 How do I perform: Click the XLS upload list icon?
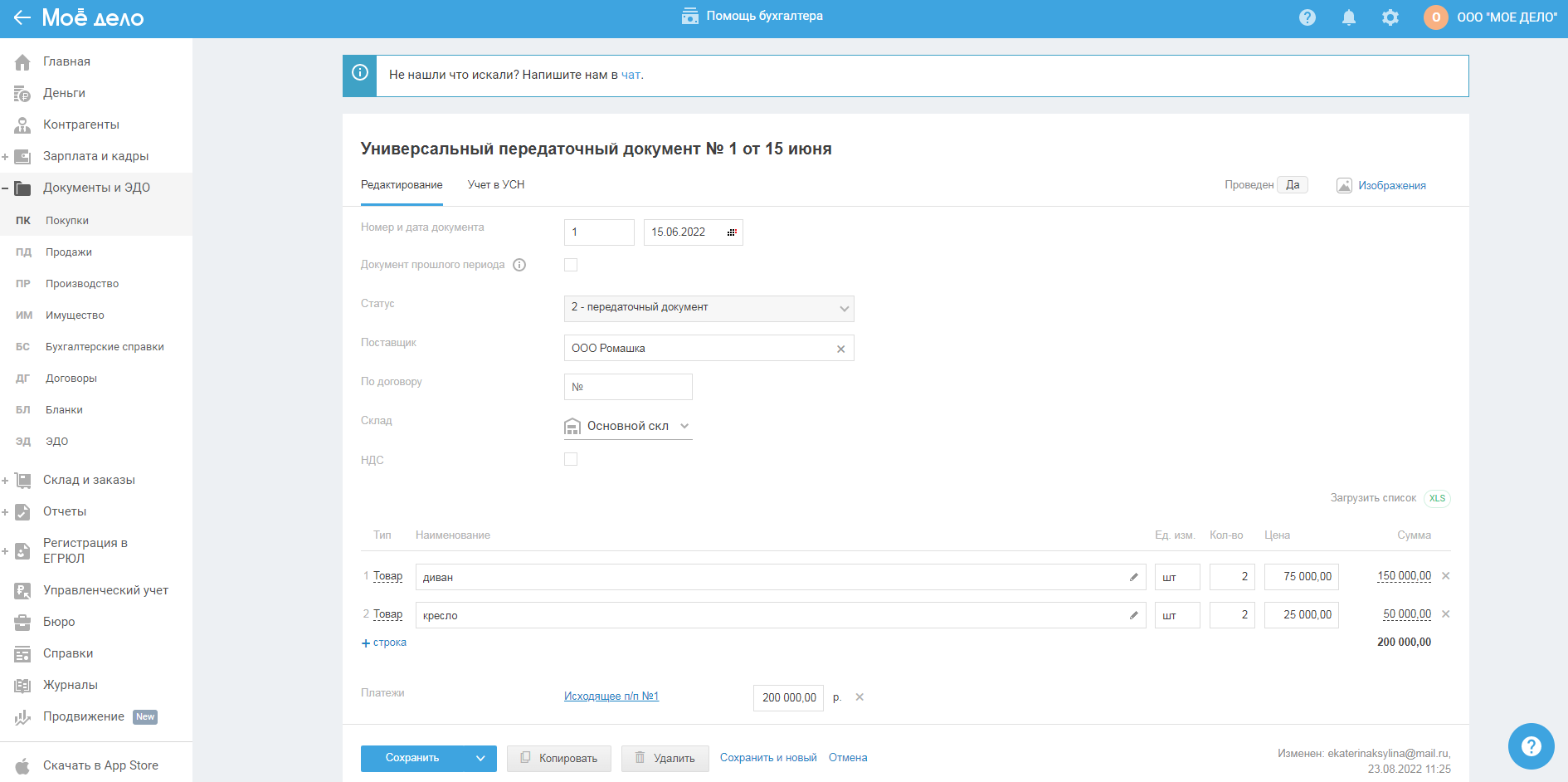1437,498
